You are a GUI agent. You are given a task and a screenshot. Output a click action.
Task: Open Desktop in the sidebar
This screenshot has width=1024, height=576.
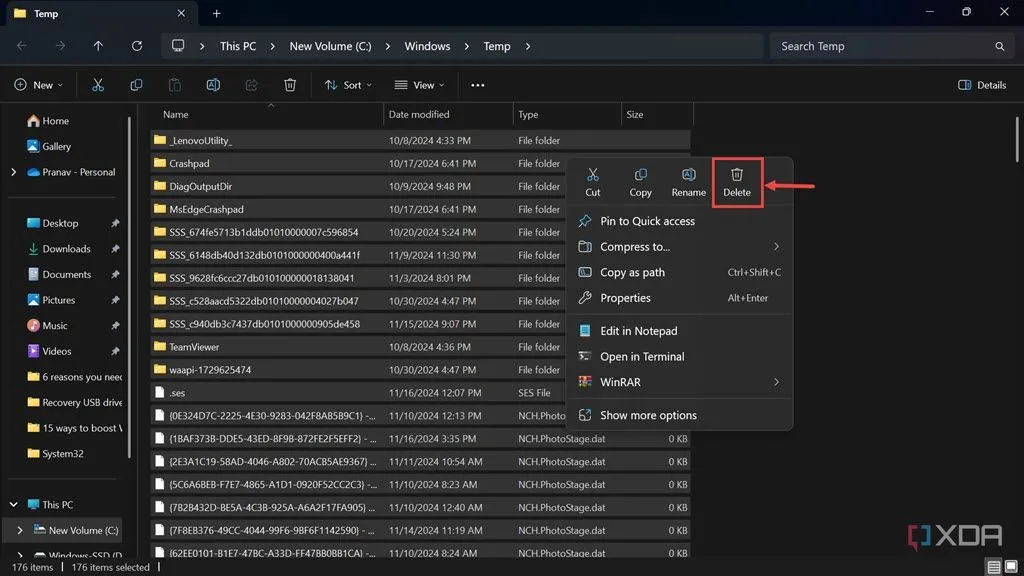(52, 223)
